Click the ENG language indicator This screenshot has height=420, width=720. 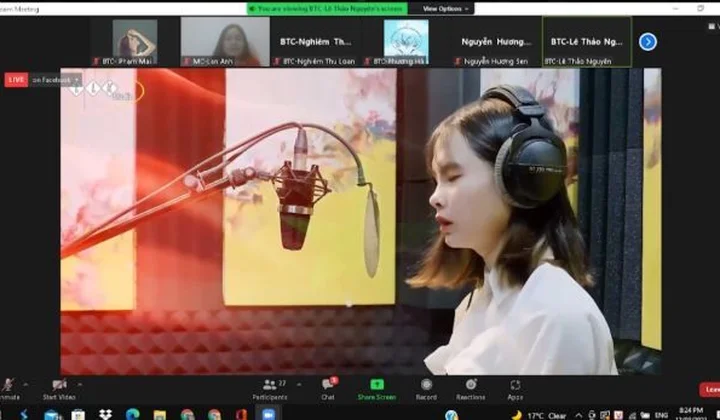click(661, 415)
